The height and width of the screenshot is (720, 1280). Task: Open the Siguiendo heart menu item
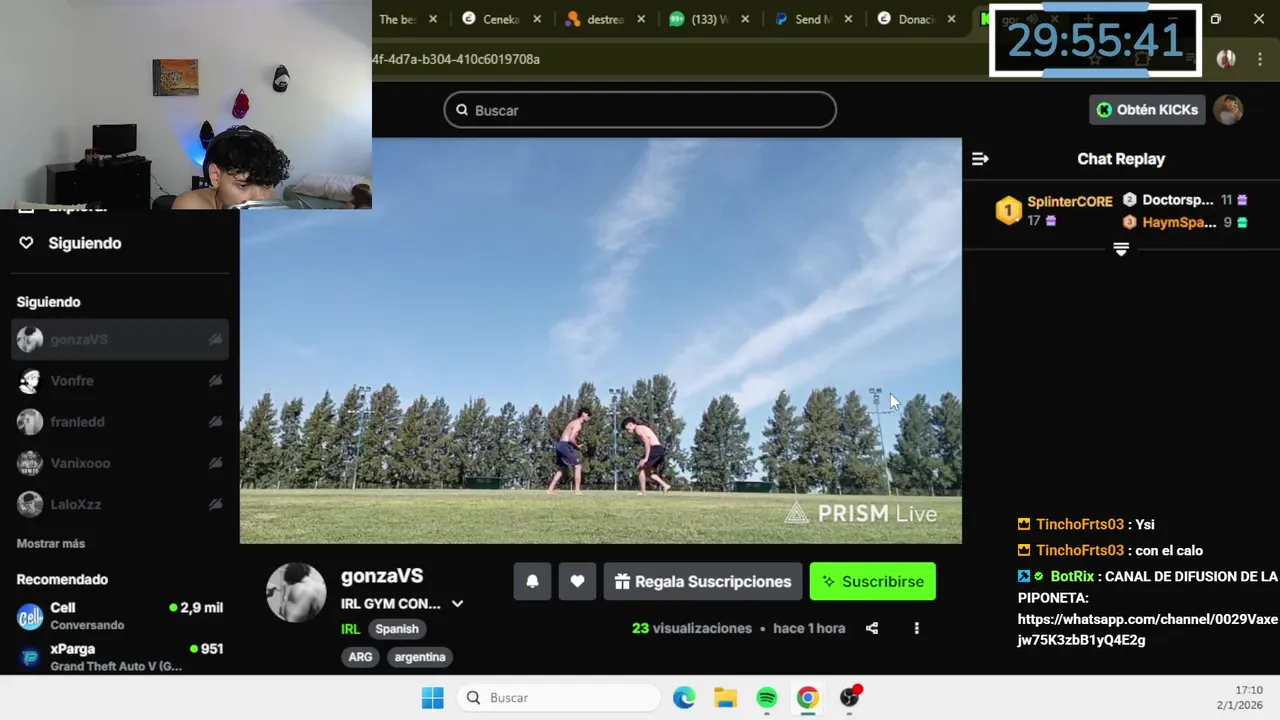[x=70, y=243]
